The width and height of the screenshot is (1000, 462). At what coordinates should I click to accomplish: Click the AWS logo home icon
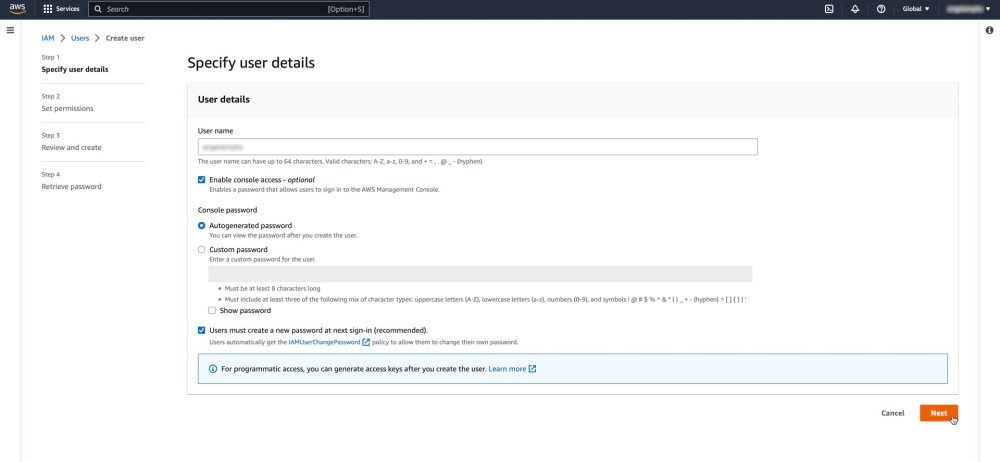[18, 8]
